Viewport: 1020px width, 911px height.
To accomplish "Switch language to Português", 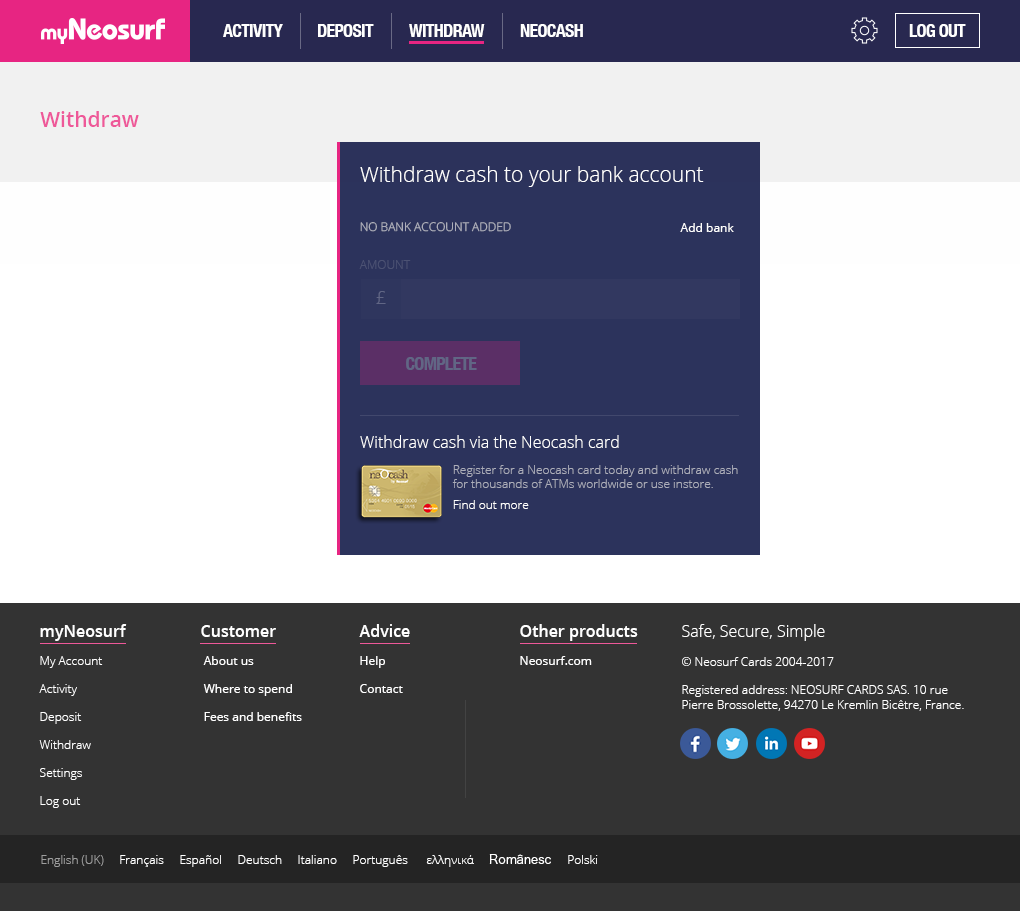I will 380,860.
